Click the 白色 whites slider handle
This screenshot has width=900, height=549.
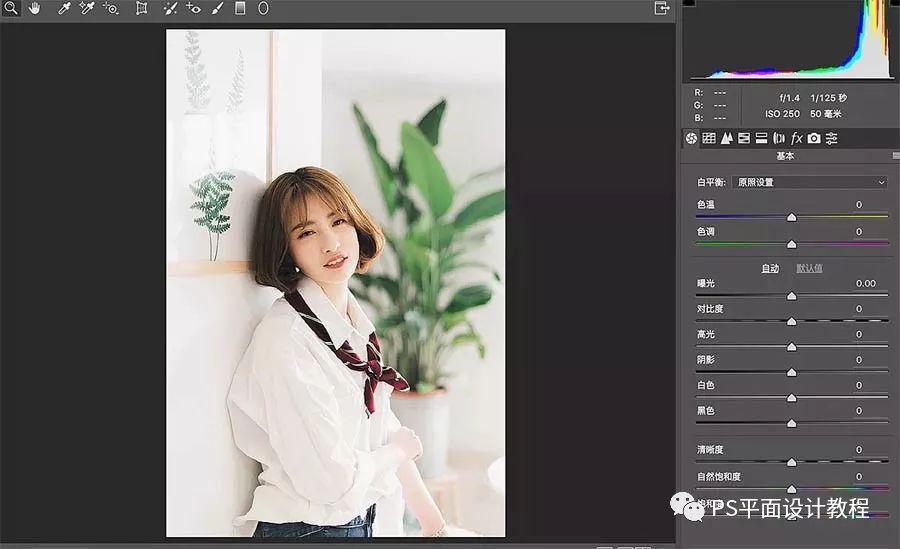point(792,397)
